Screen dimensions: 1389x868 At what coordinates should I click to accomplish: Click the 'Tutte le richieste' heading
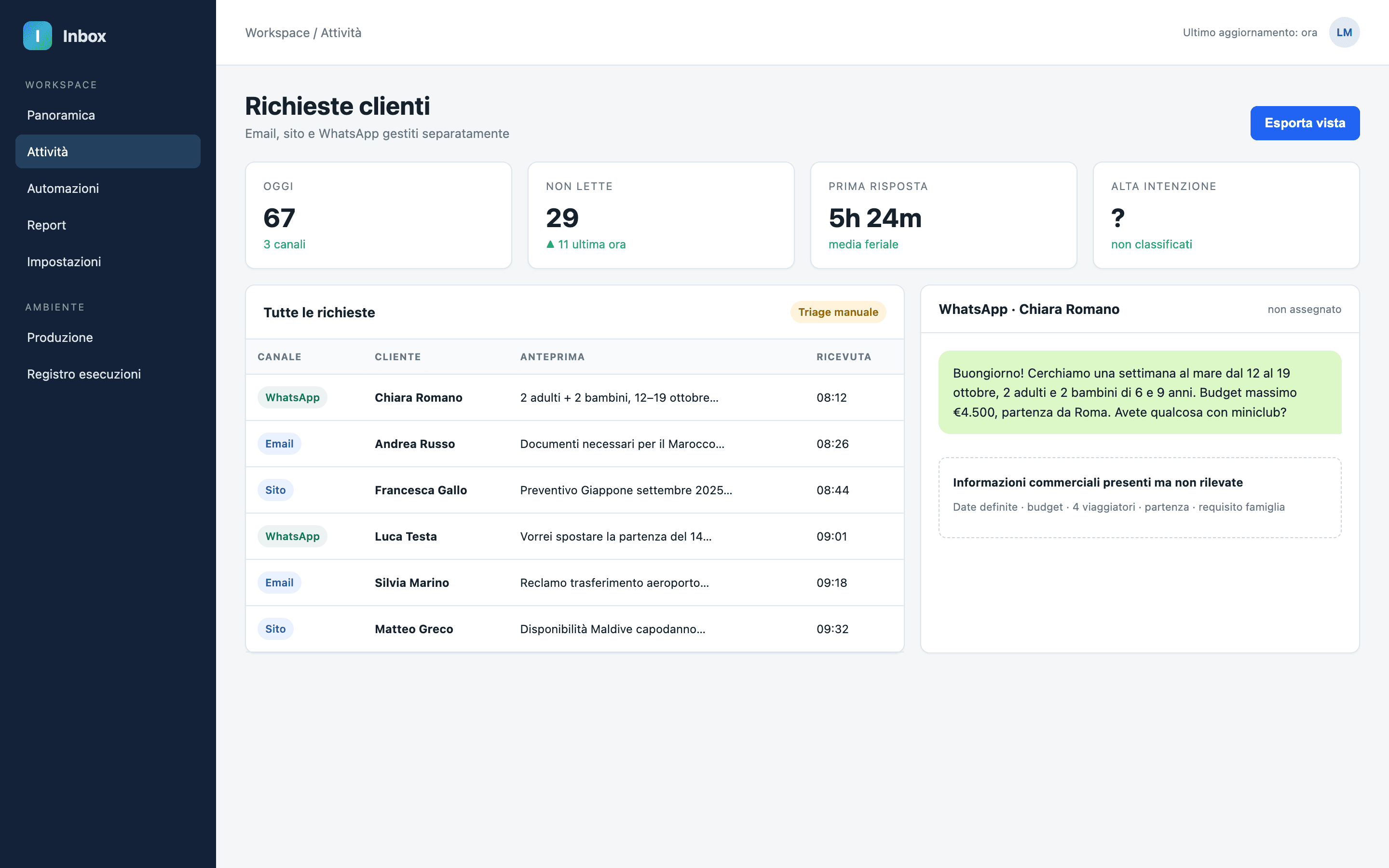click(x=319, y=312)
